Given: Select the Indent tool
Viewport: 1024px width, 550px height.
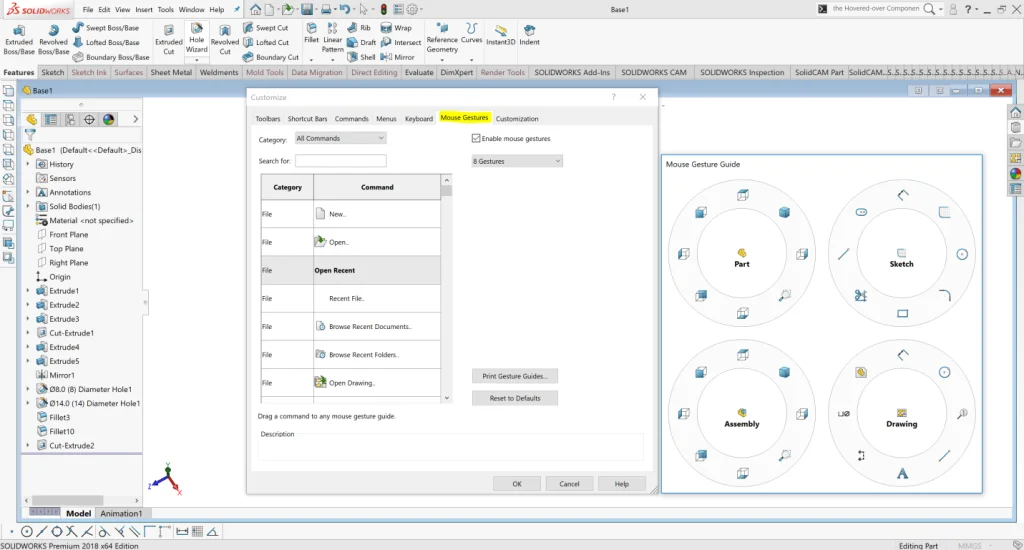Looking at the screenshot, I should 530,35.
